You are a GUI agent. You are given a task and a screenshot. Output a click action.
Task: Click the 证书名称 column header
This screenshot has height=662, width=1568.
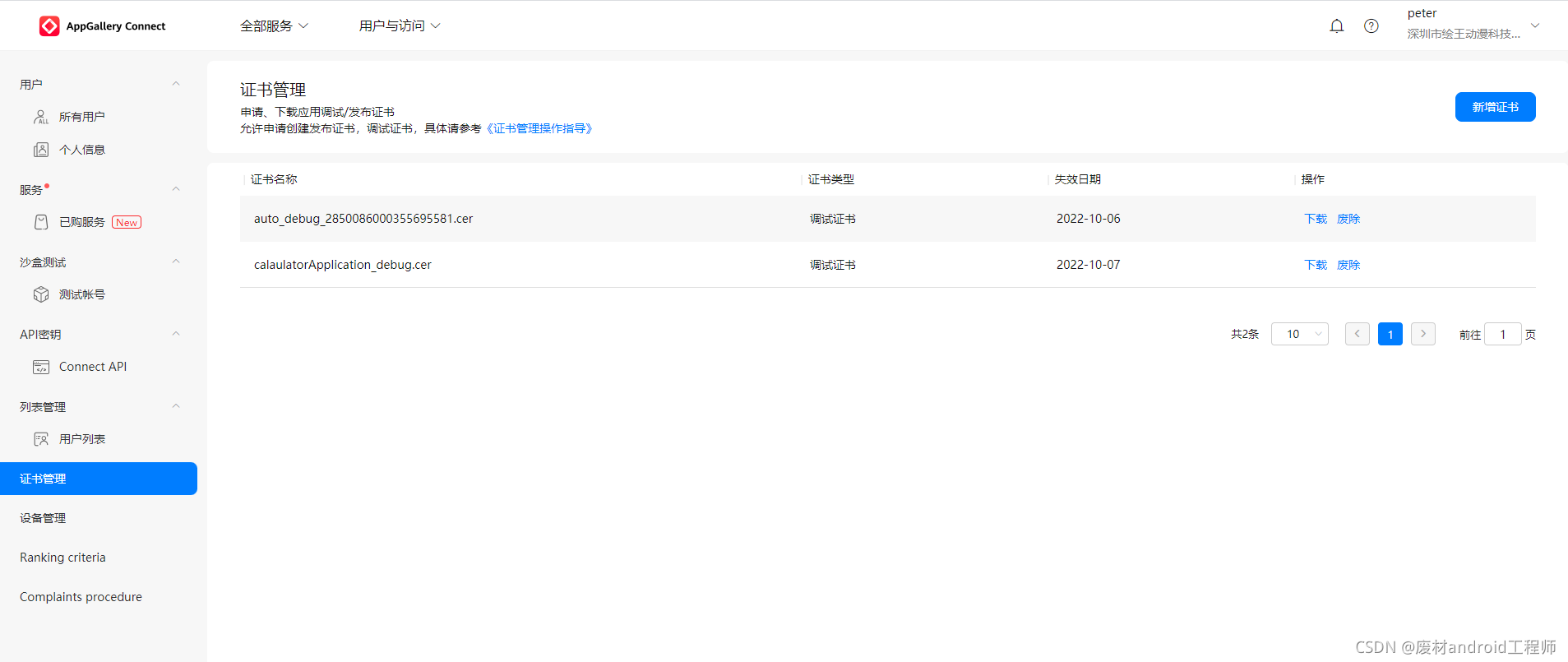click(x=274, y=179)
